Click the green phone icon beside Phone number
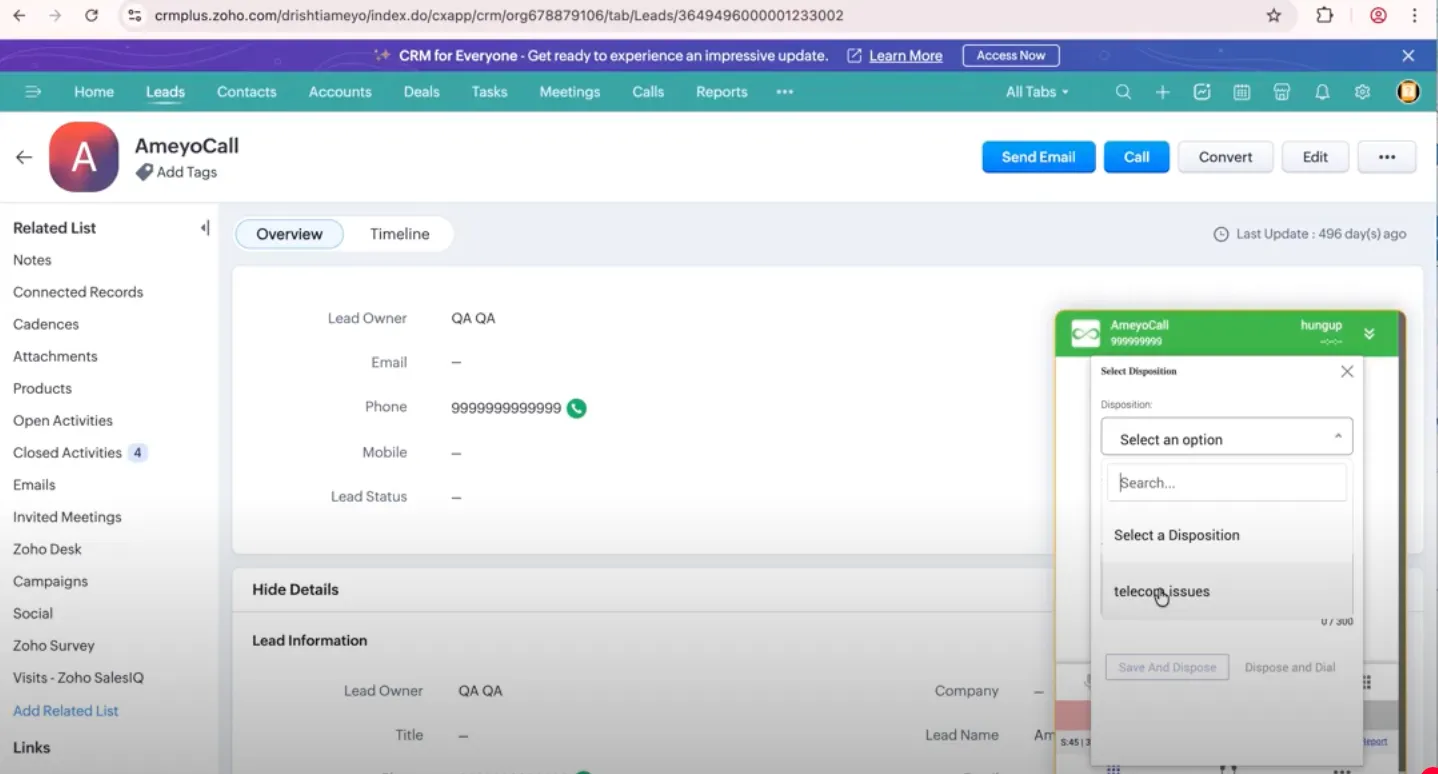The width and height of the screenshot is (1438, 774). [x=576, y=408]
